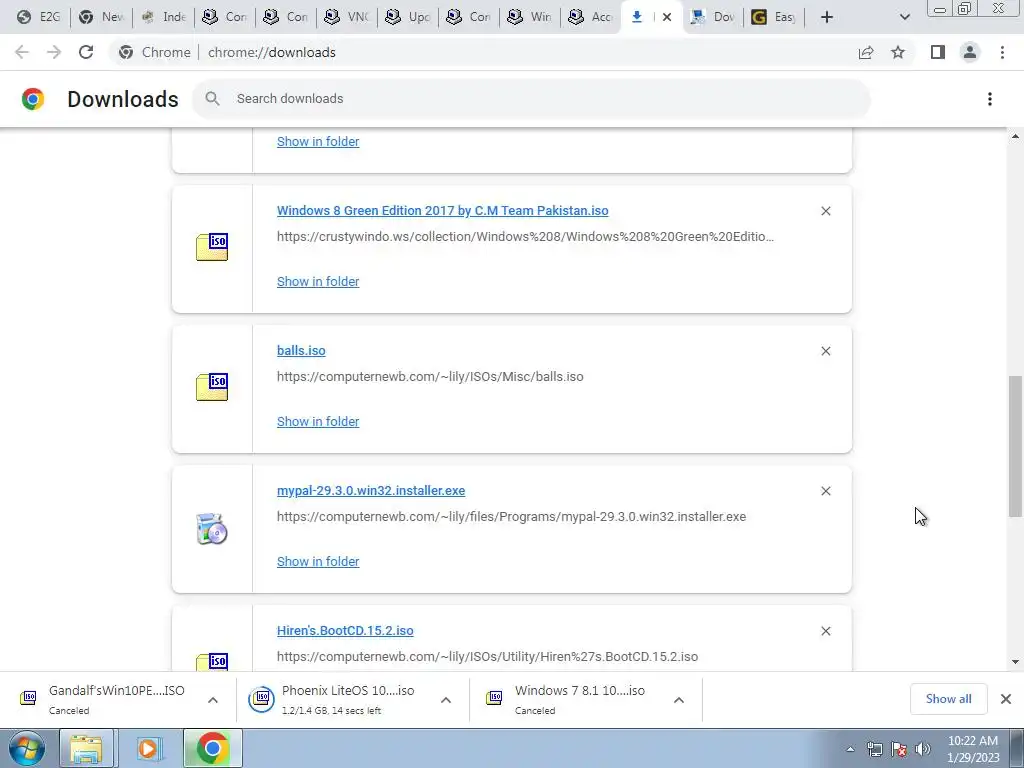Remove balls.iso from the list

click(825, 351)
